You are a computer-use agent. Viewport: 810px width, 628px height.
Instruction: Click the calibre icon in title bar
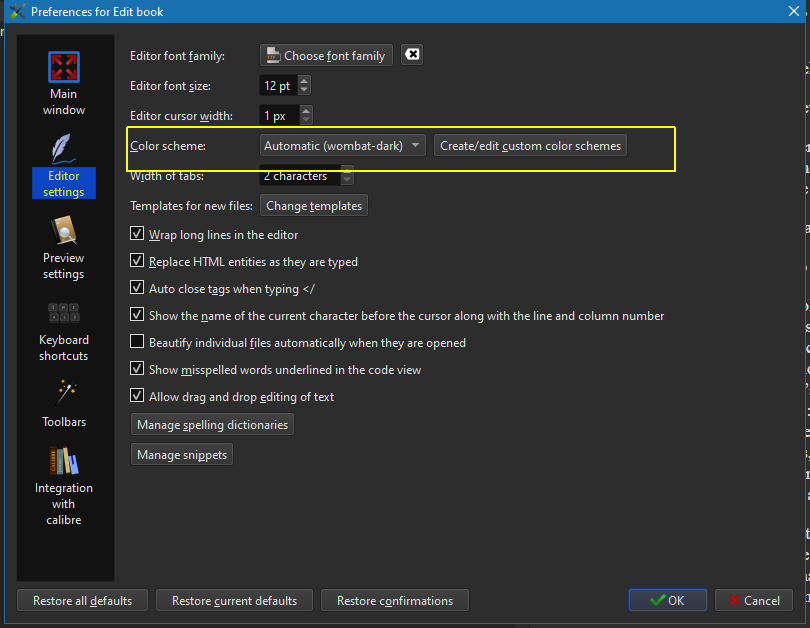(x=15, y=12)
